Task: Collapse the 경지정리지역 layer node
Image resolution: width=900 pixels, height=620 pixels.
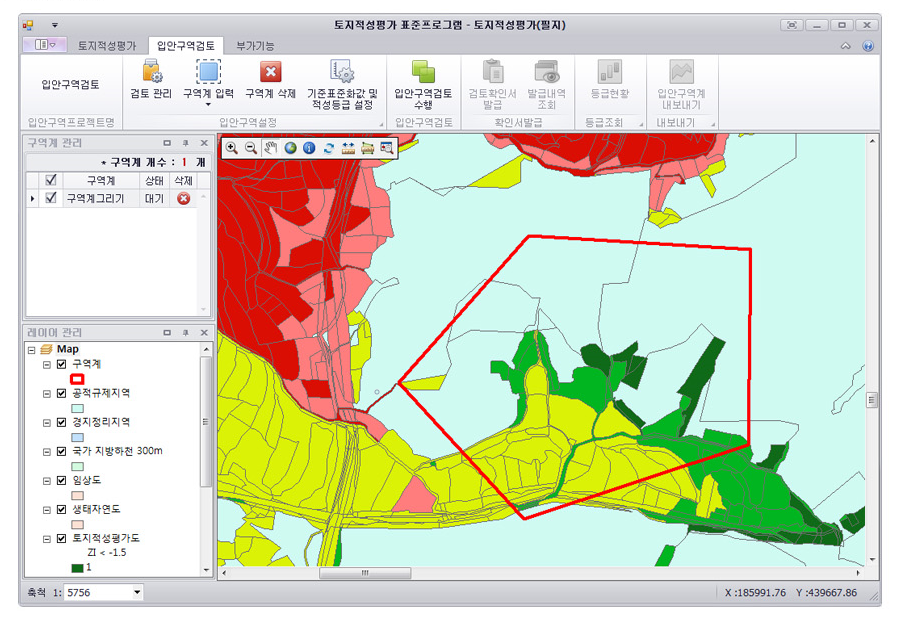Action: coord(47,423)
